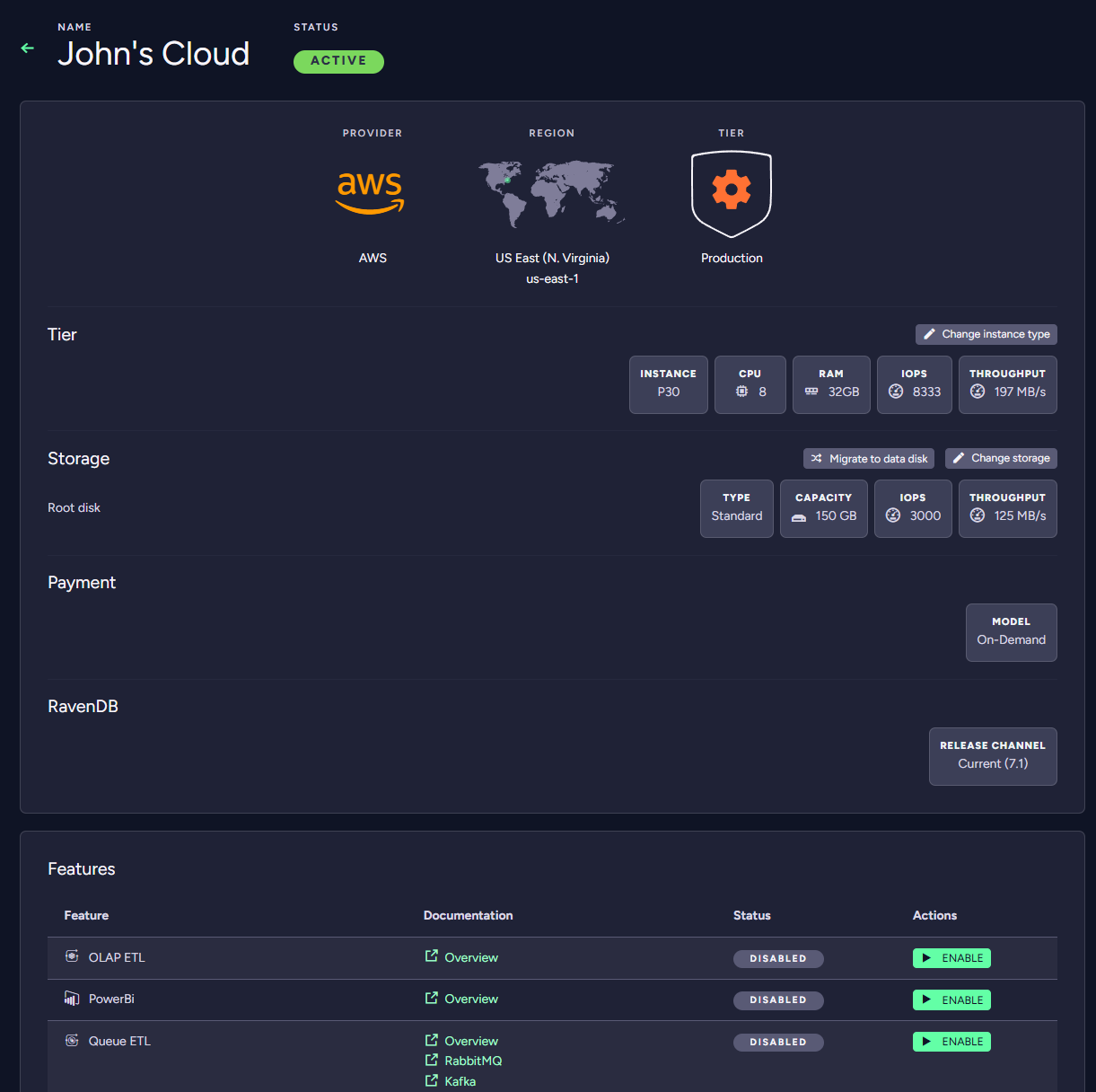Click the Migrate to data disk button
This screenshot has width=1096, height=1092.
[868, 458]
